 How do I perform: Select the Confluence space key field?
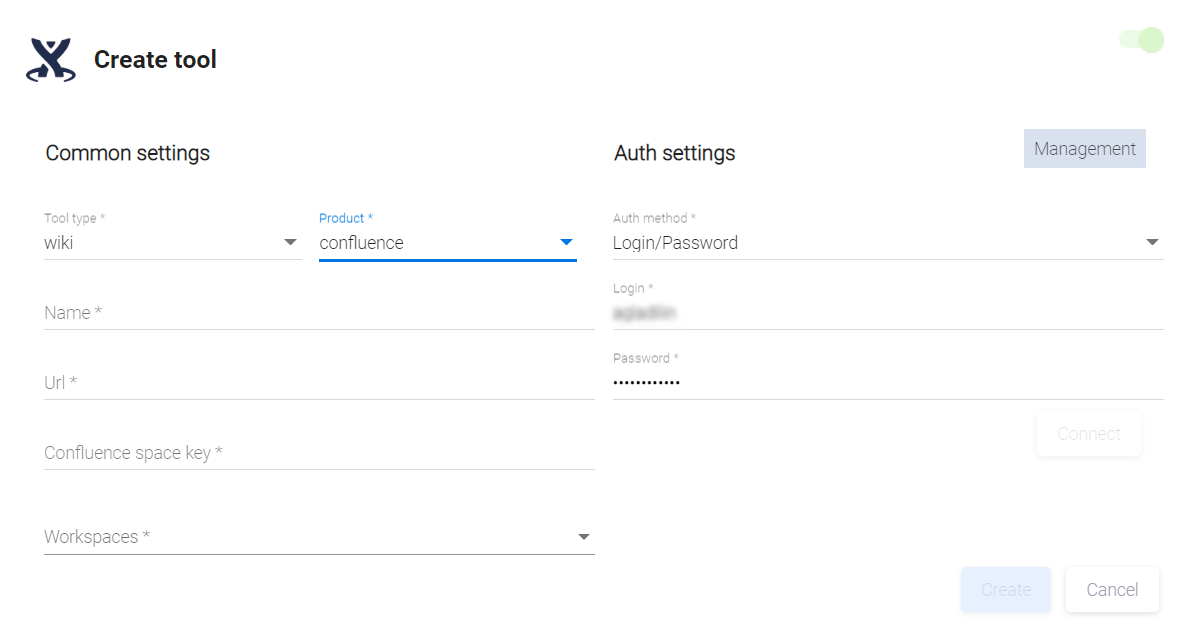point(318,453)
